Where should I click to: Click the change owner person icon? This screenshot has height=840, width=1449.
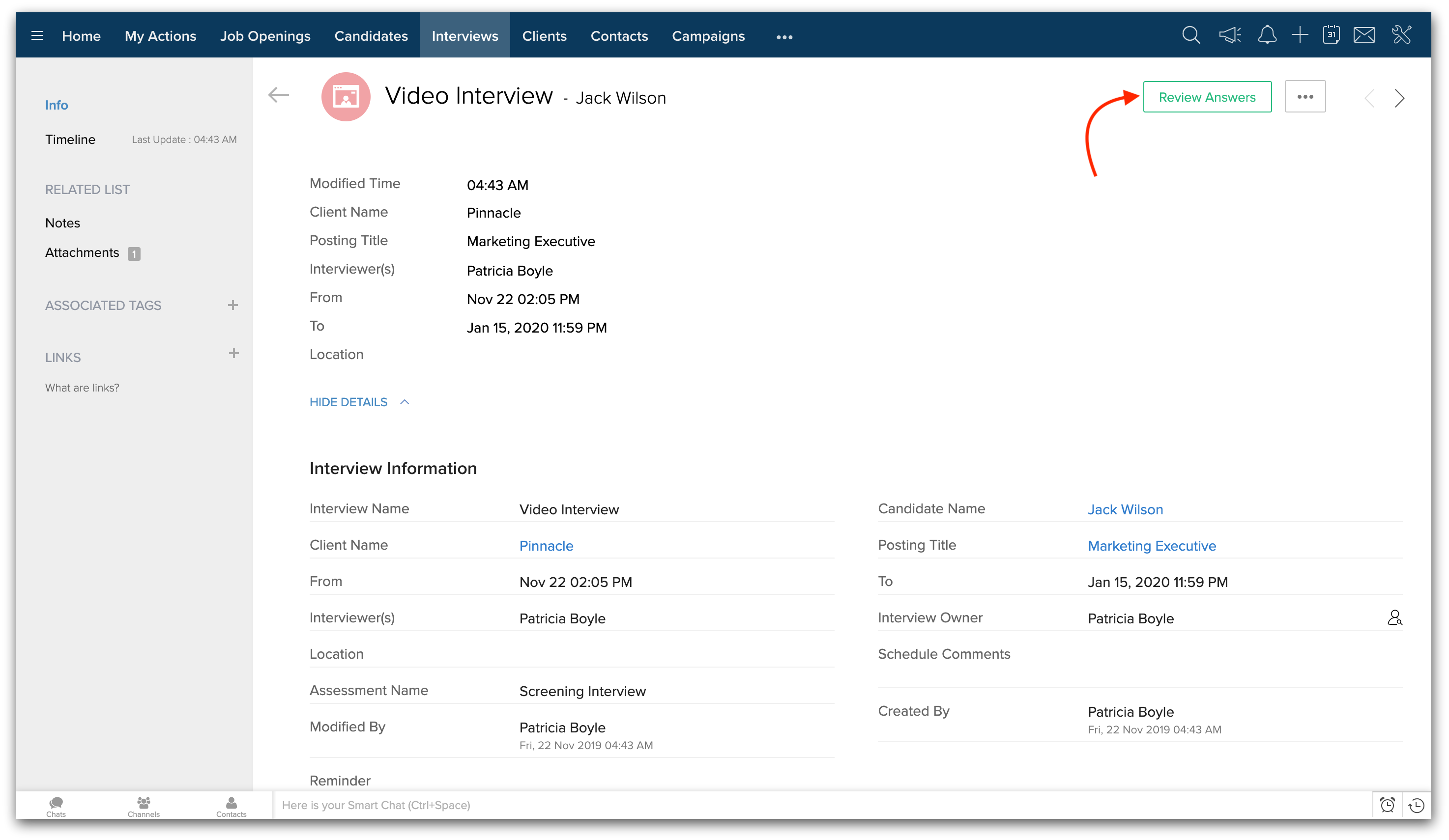pyautogui.click(x=1394, y=618)
